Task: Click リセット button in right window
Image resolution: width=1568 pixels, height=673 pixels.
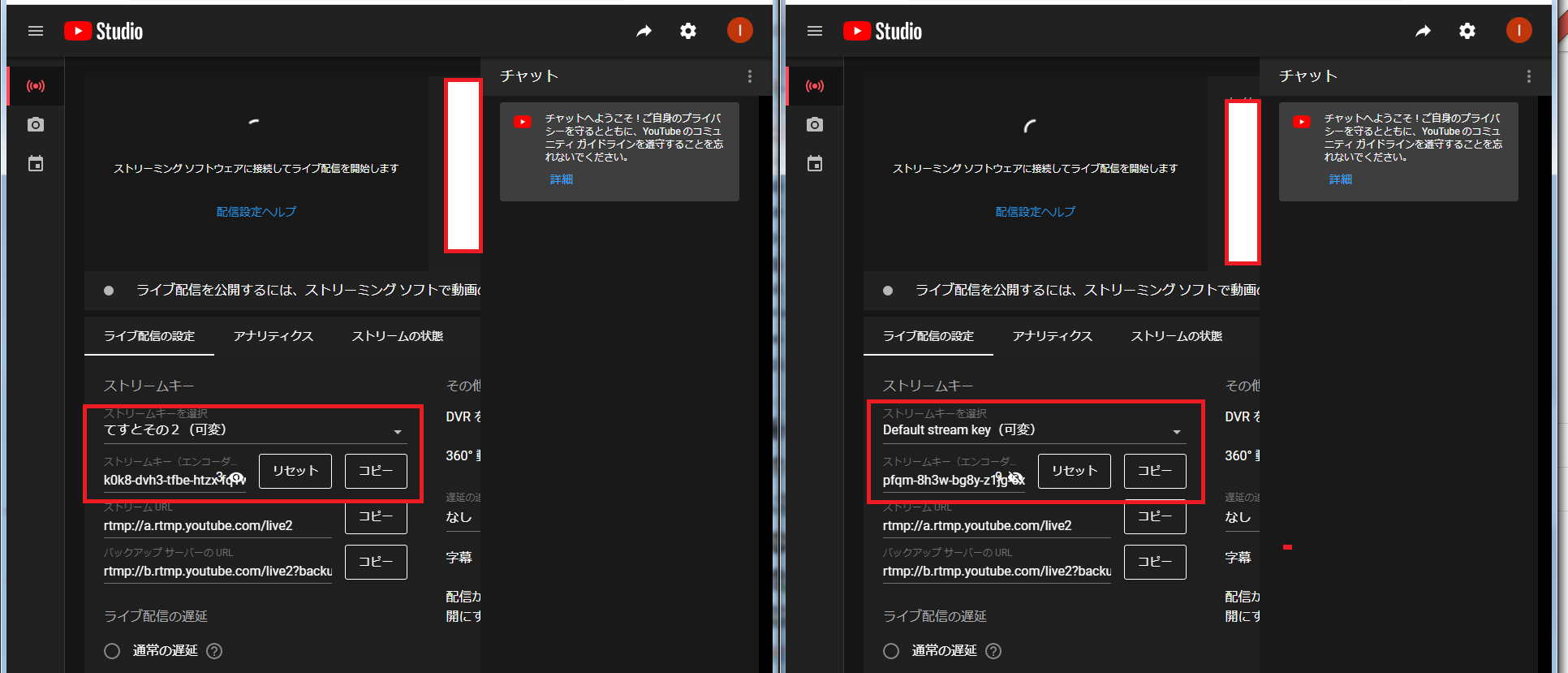Action: (1075, 471)
